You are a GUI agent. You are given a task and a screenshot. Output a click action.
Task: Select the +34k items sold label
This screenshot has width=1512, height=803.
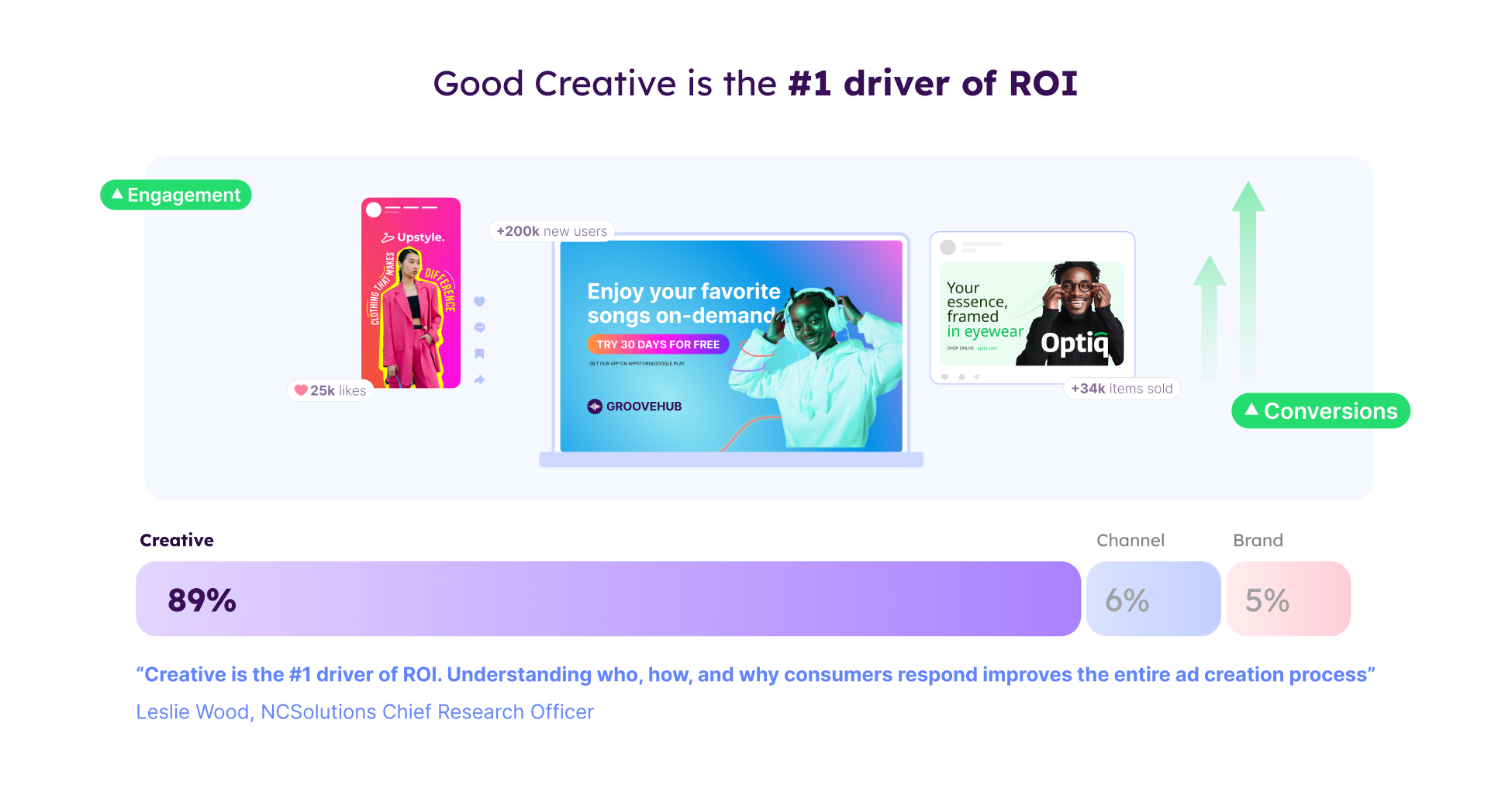[x=1121, y=389]
